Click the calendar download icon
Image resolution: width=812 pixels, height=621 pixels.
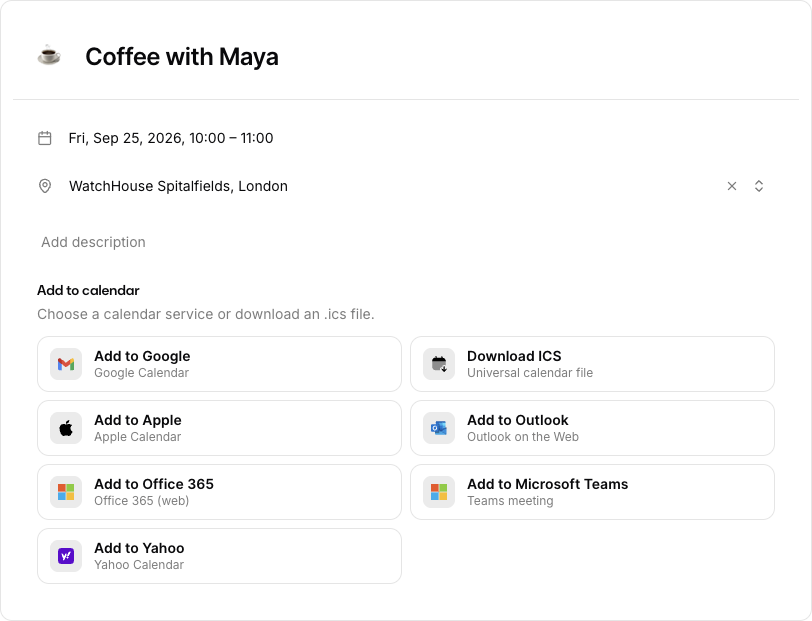(439, 364)
